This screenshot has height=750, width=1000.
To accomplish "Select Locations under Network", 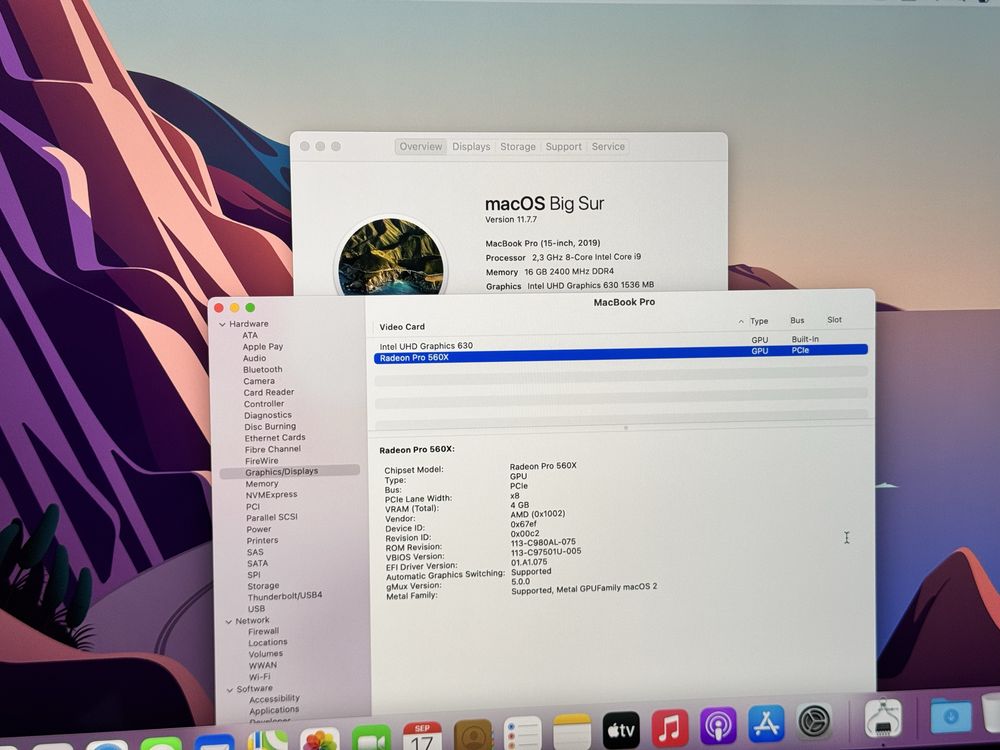I will [x=268, y=643].
